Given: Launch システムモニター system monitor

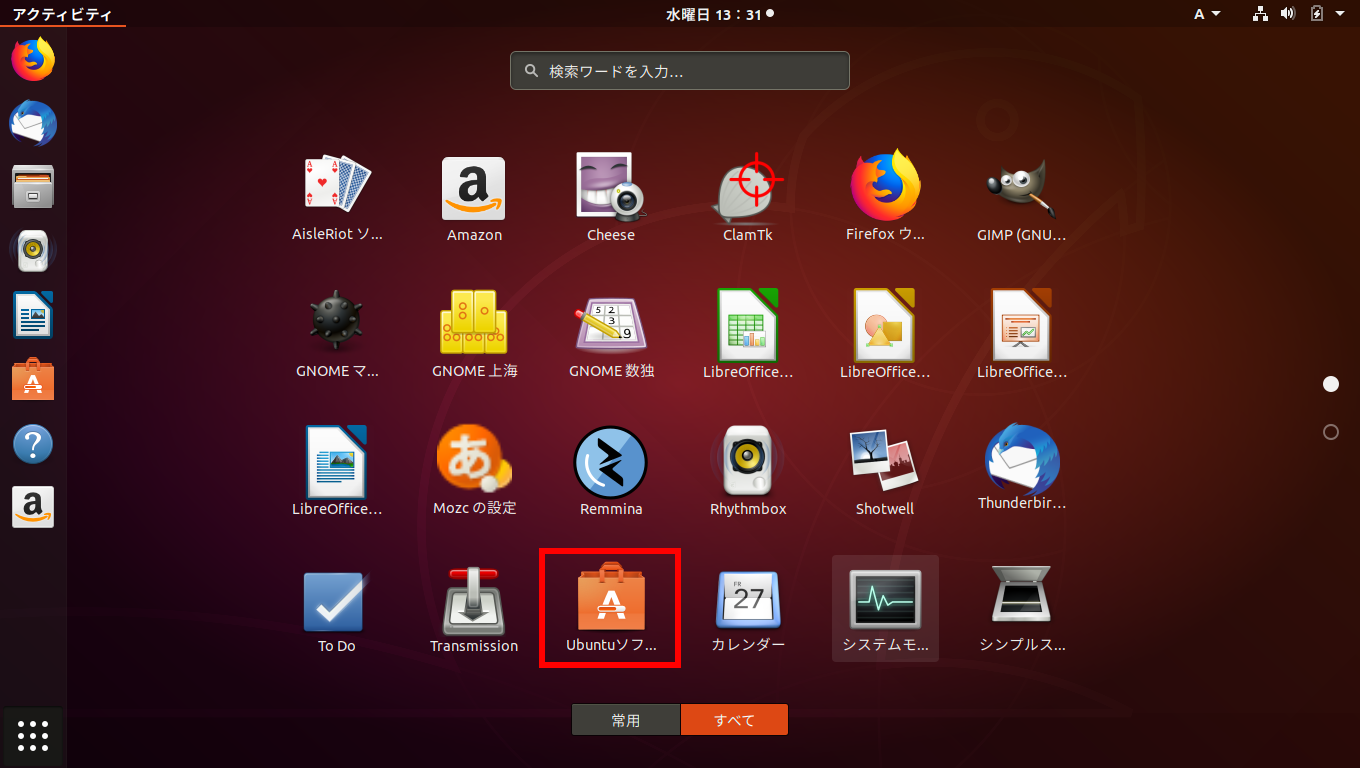Looking at the screenshot, I should 885,608.
